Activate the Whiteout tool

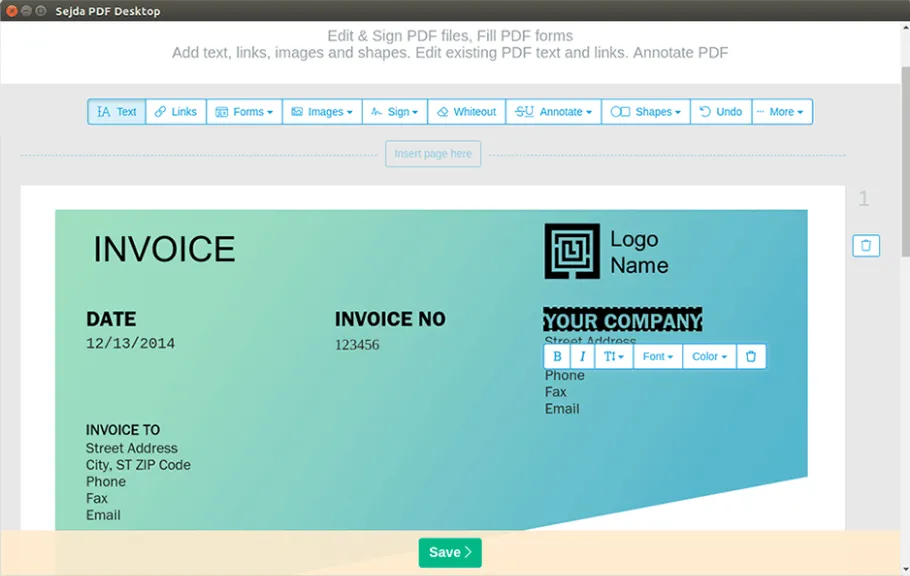pos(467,111)
